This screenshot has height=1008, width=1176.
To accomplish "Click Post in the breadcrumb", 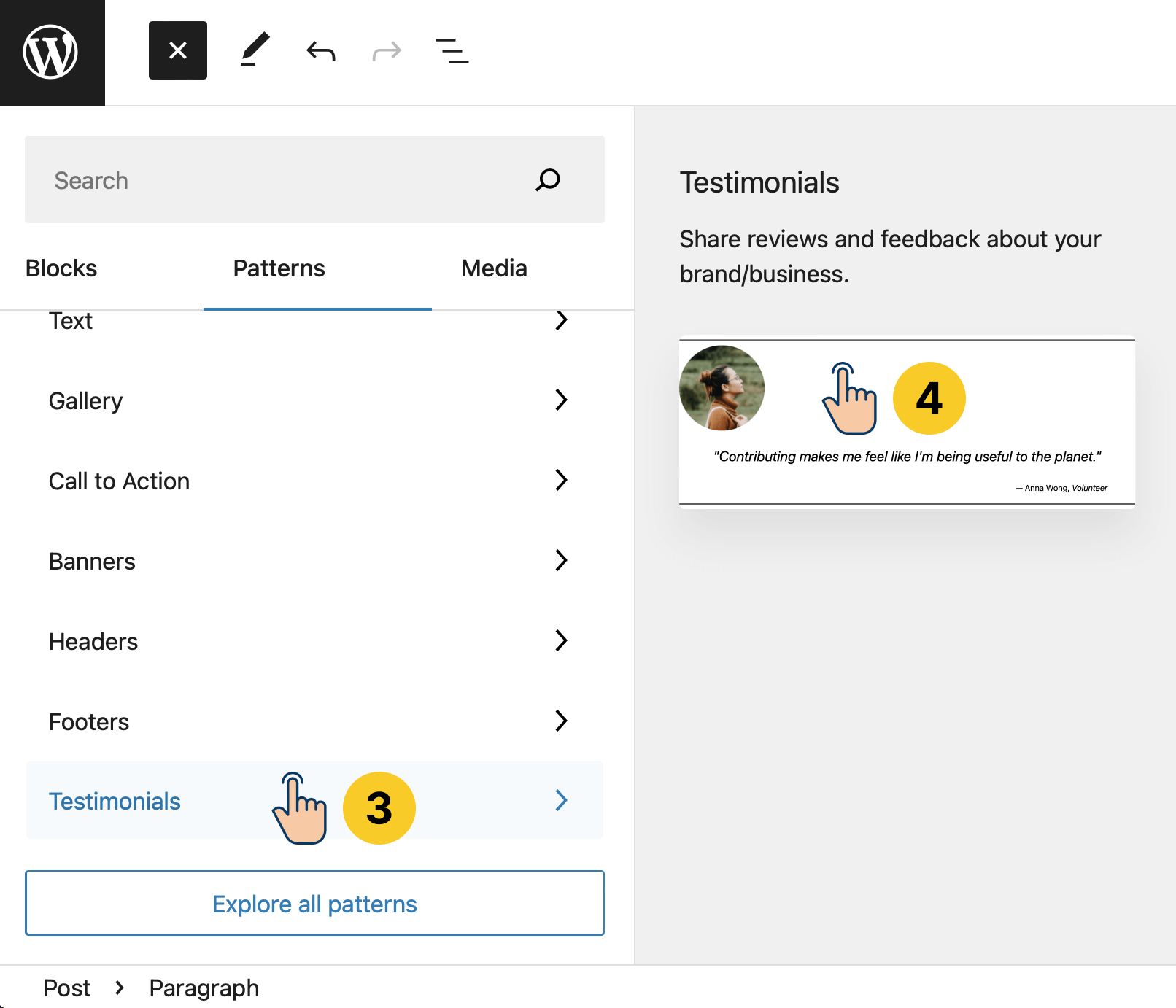I will click(66, 988).
